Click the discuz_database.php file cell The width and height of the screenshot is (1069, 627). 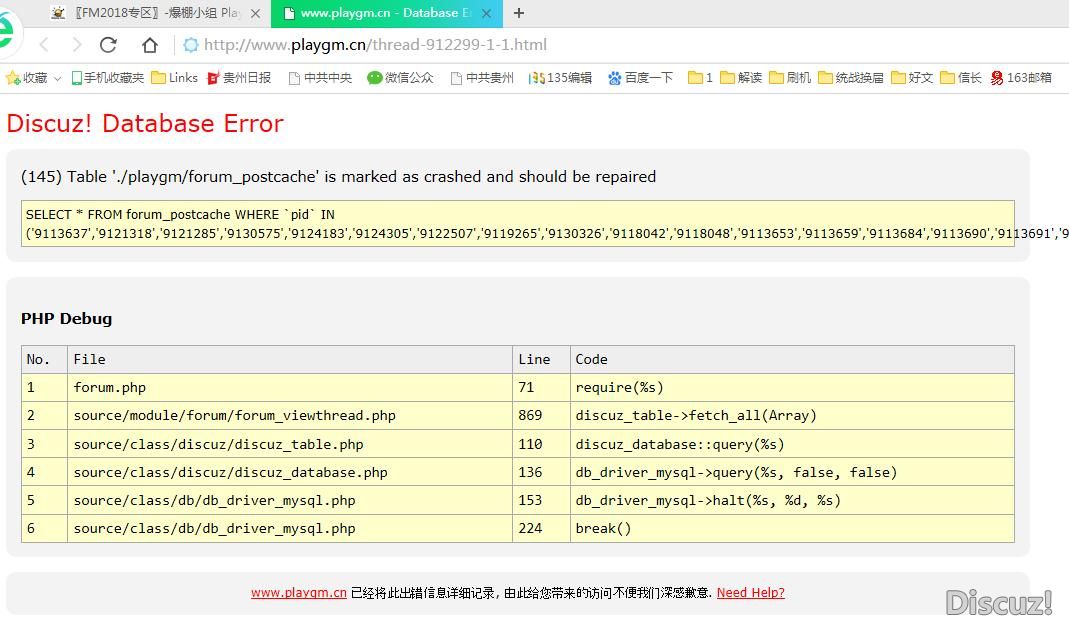point(290,472)
